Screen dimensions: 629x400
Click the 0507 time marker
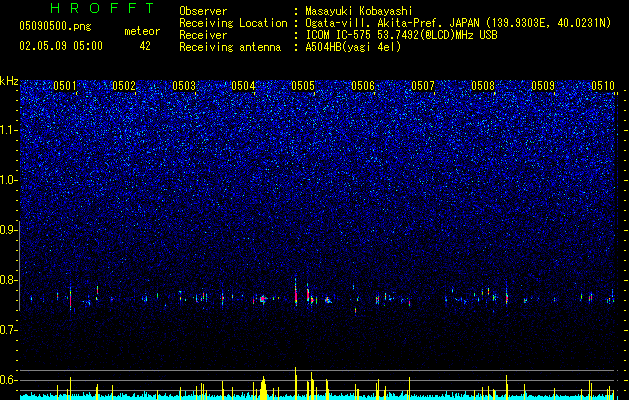click(x=423, y=86)
